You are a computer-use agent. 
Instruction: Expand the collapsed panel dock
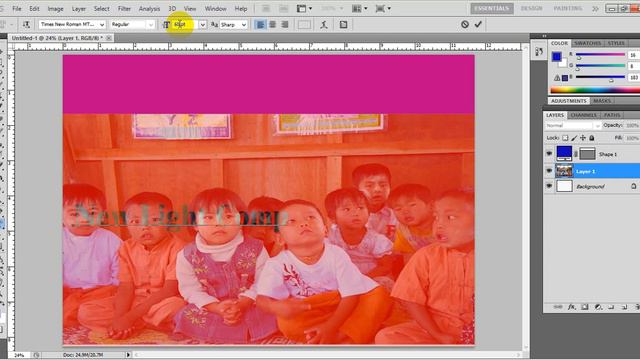click(x=544, y=36)
